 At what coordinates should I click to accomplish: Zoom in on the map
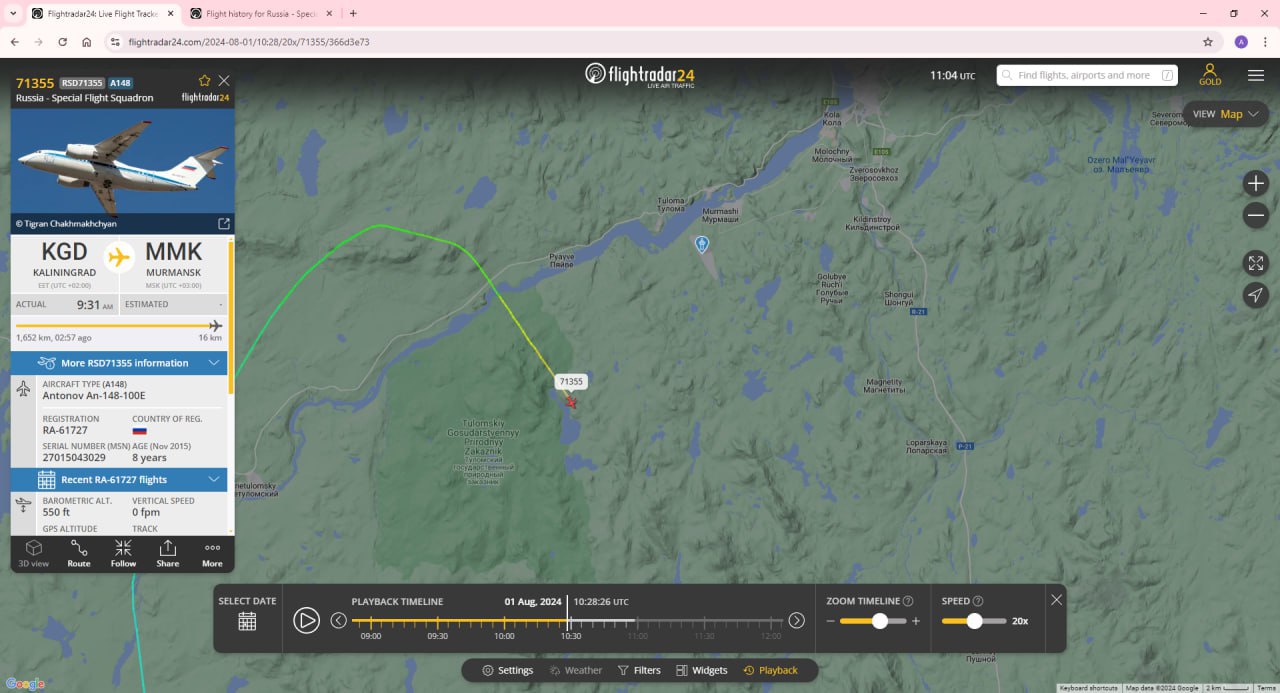coord(1256,183)
